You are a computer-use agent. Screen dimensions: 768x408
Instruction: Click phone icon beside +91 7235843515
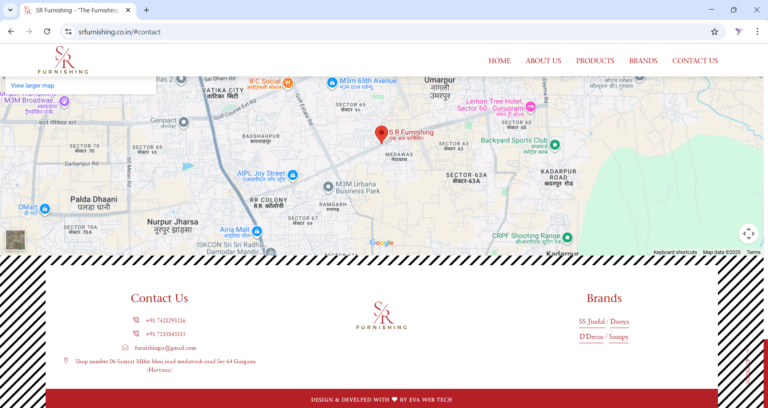[136, 334]
